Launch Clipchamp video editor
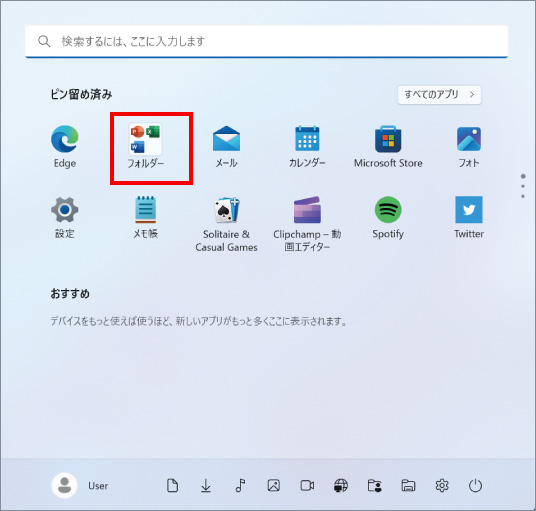Viewport: 536px width, 511px height. click(x=307, y=224)
